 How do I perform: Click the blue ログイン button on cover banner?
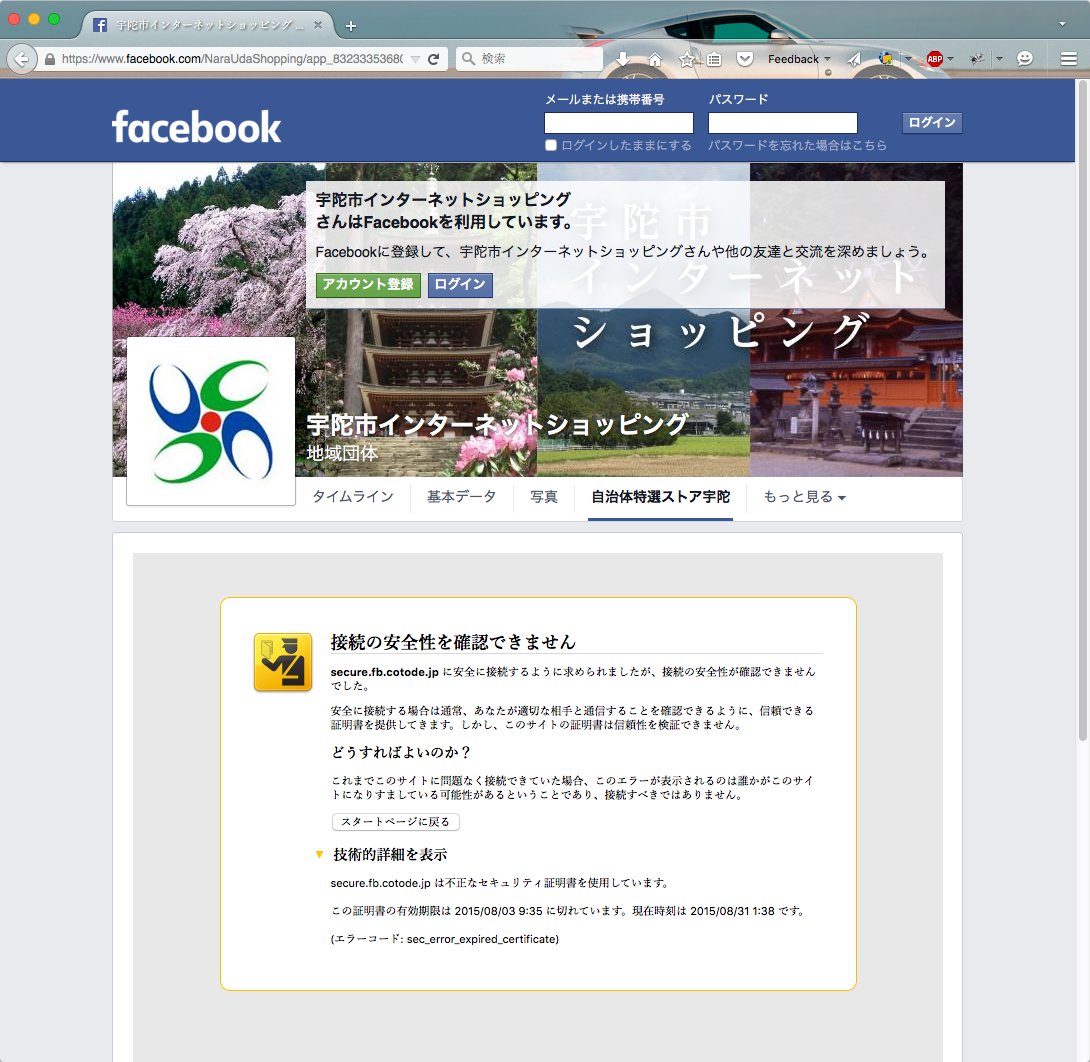pyautogui.click(x=460, y=284)
